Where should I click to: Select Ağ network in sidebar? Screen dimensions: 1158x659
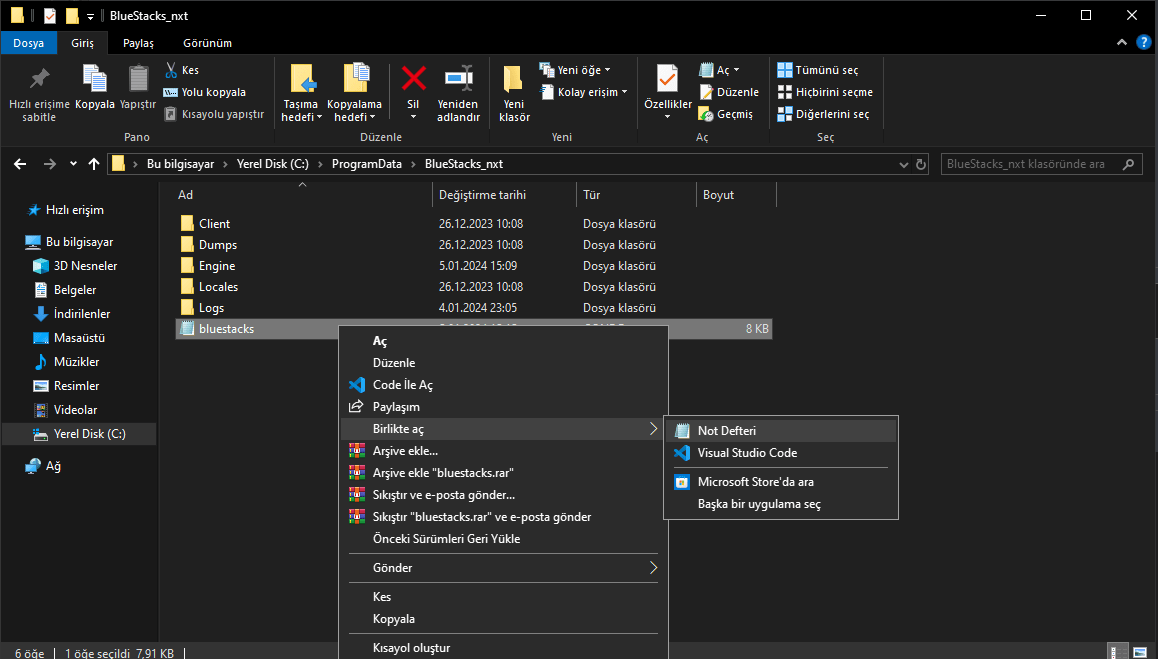(x=53, y=466)
